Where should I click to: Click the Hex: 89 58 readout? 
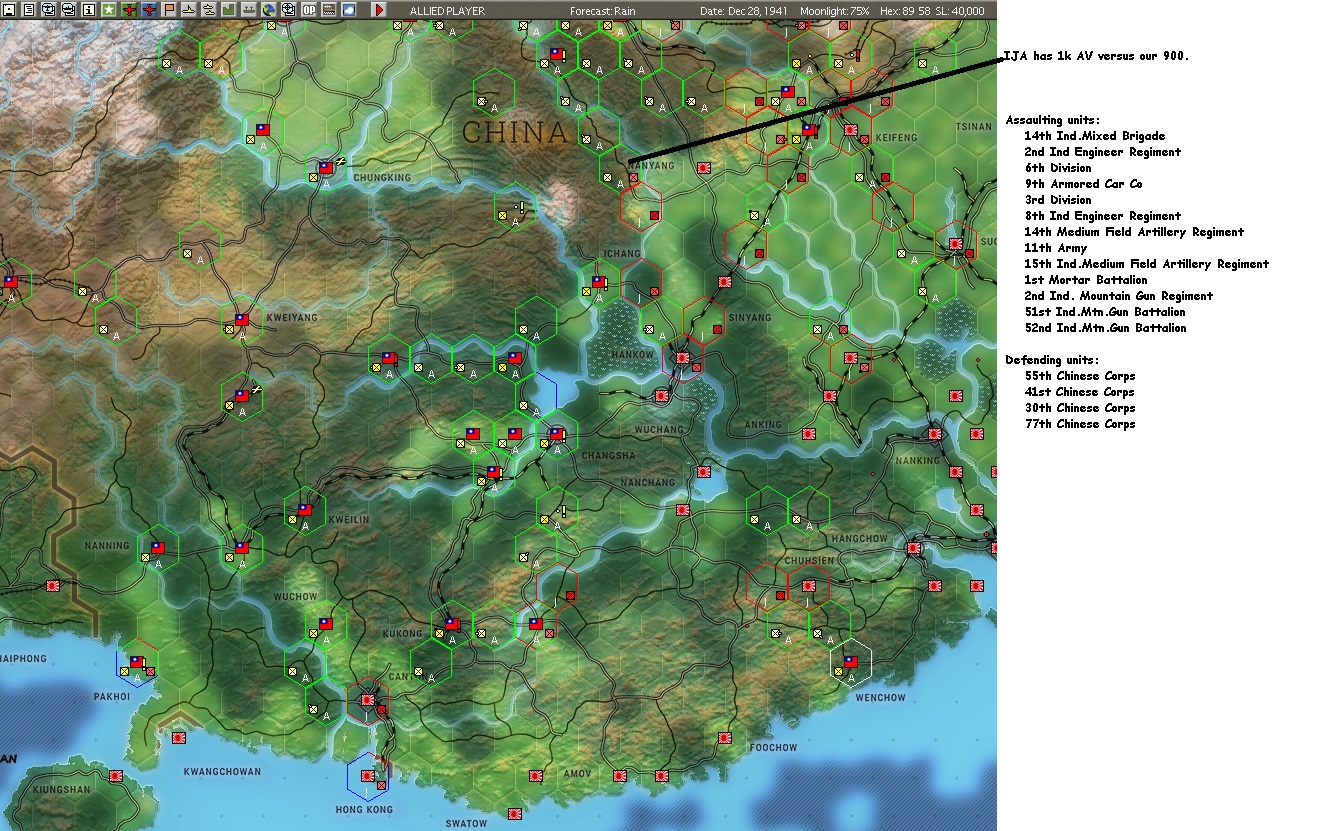pyautogui.click(x=904, y=10)
